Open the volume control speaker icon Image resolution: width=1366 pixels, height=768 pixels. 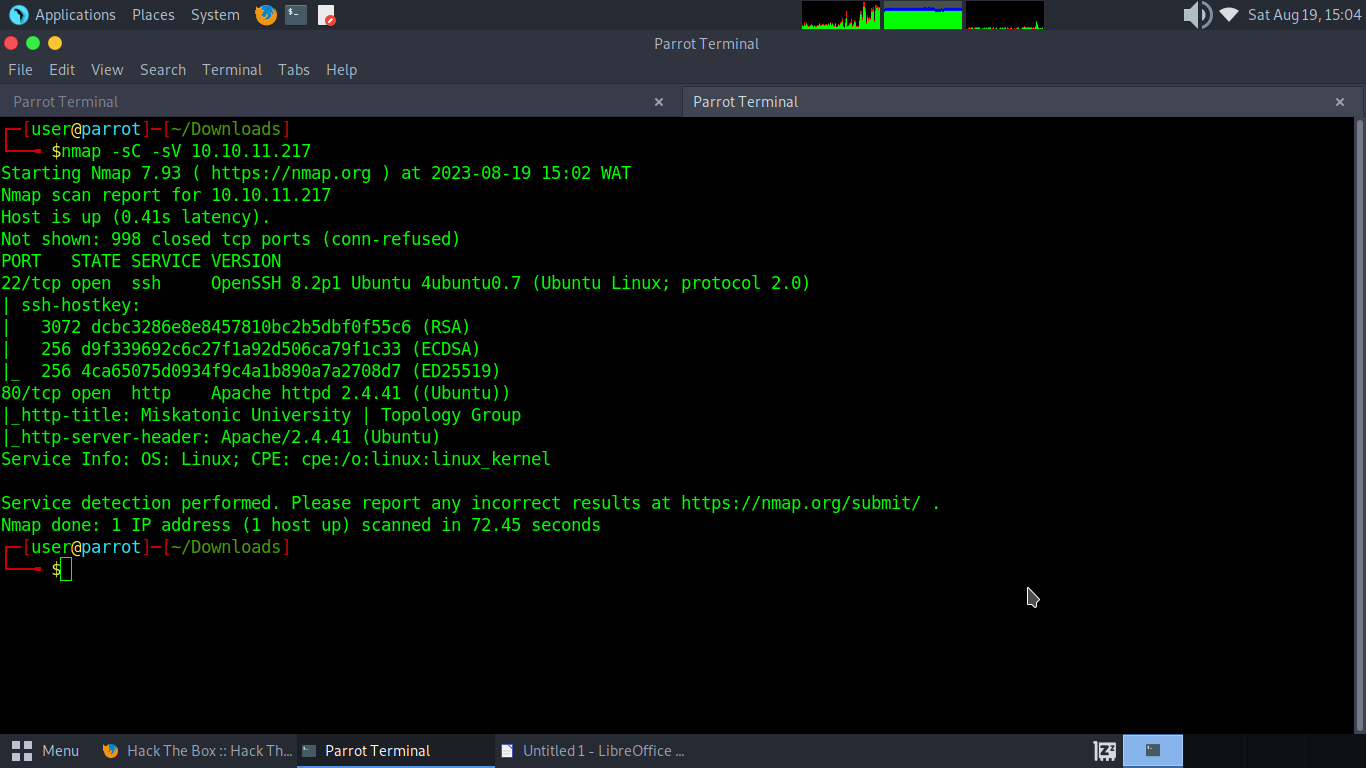pos(1196,15)
